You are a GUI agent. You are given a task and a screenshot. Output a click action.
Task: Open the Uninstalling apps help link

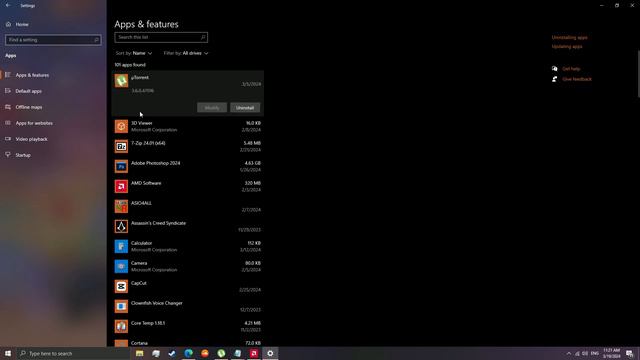pos(569,38)
